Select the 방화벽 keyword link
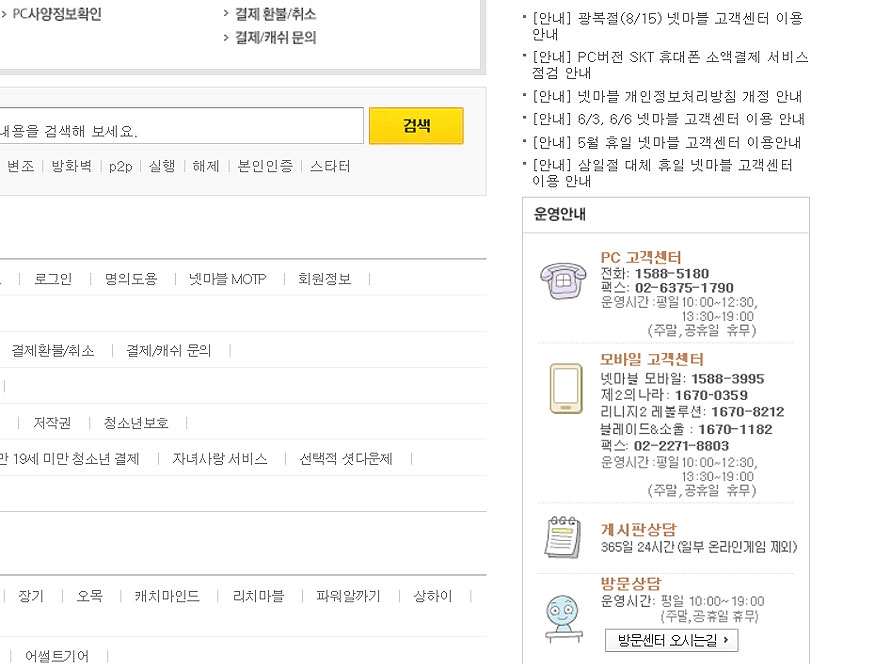 click(71, 166)
